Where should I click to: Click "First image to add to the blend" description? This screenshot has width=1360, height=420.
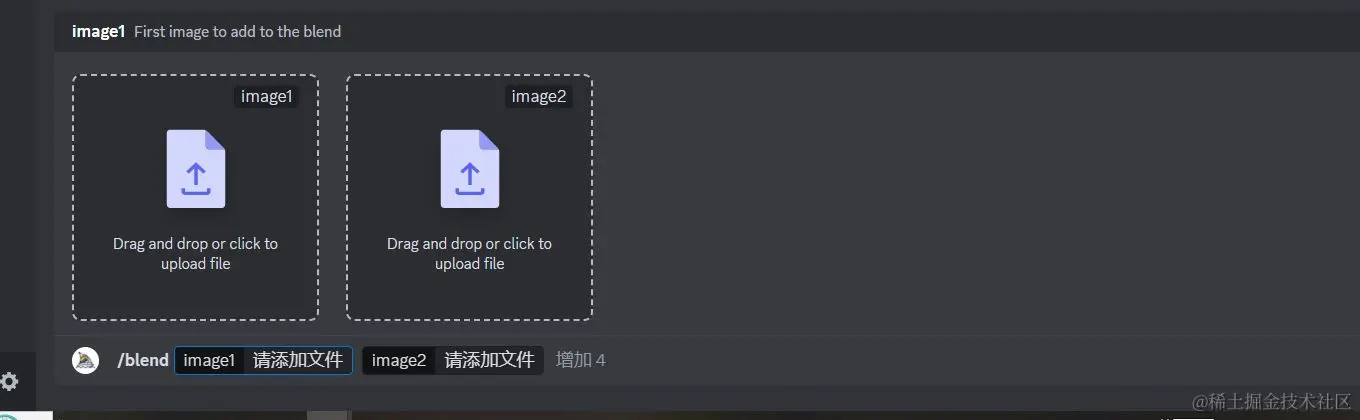tap(238, 32)
